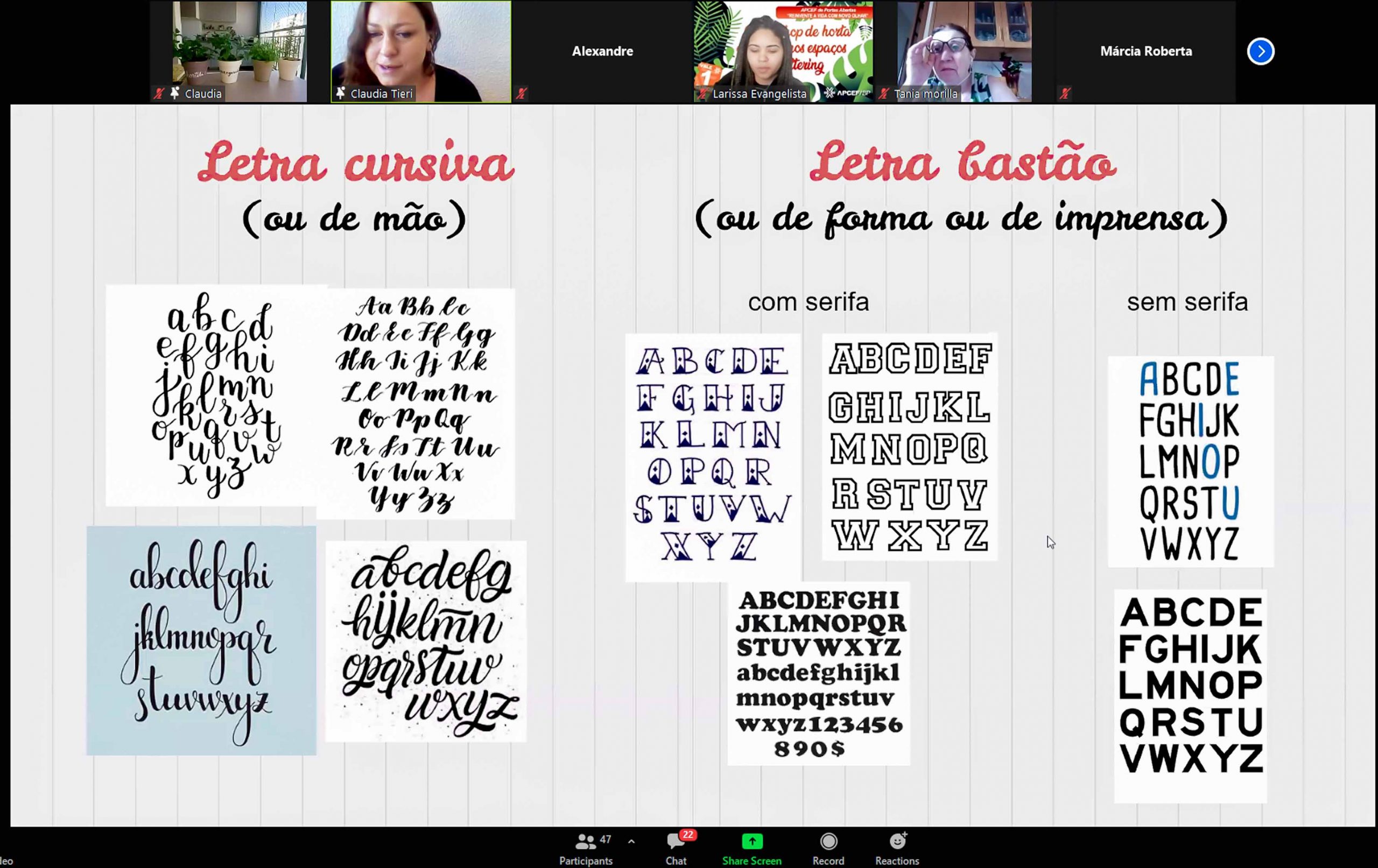Viewport: 1378px width, 868px height.
Task: Open the Chat panel with 22 unread messages
Action: coord(675,842)
